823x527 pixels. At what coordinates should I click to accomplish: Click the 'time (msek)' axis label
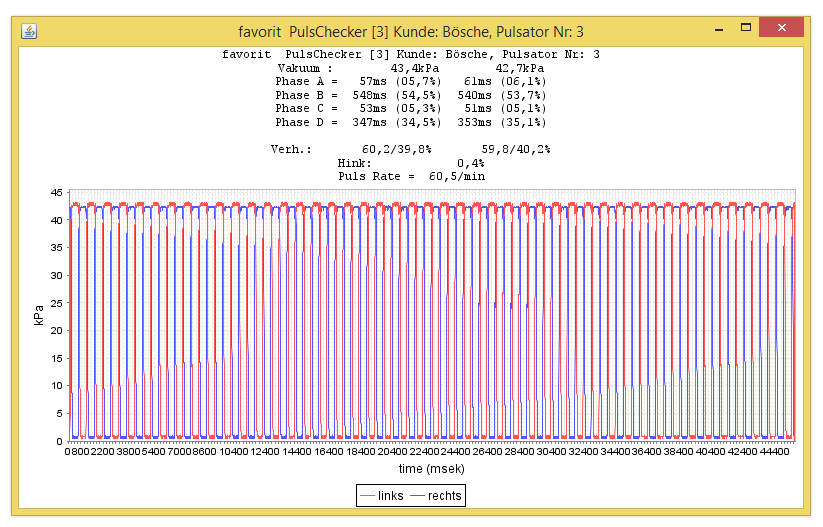click(x=431, y=469)
